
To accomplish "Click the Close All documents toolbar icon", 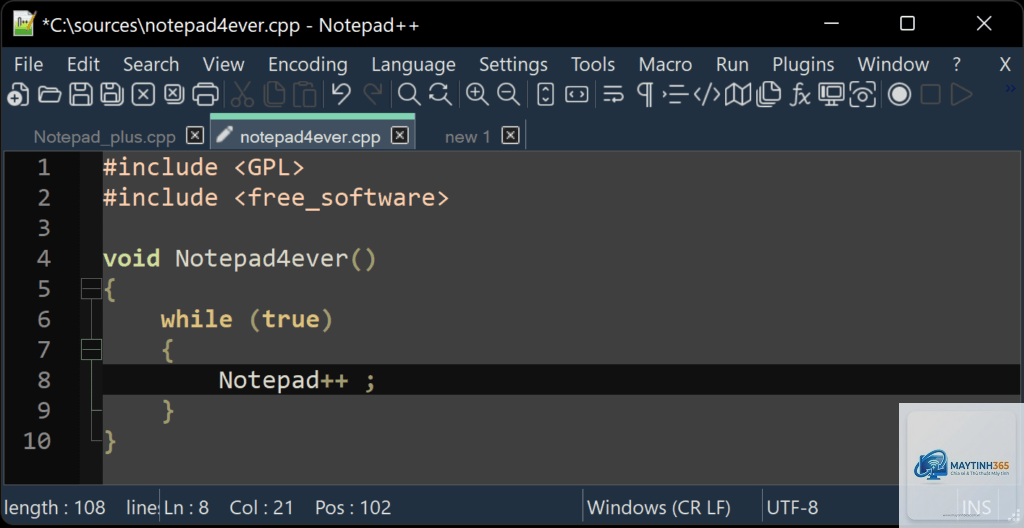I will 174,95.
